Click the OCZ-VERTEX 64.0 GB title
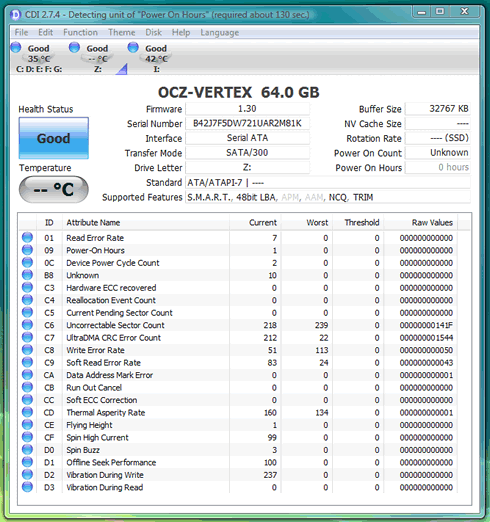The height and width of the screenshot is (522, 490). click(239, 92)
